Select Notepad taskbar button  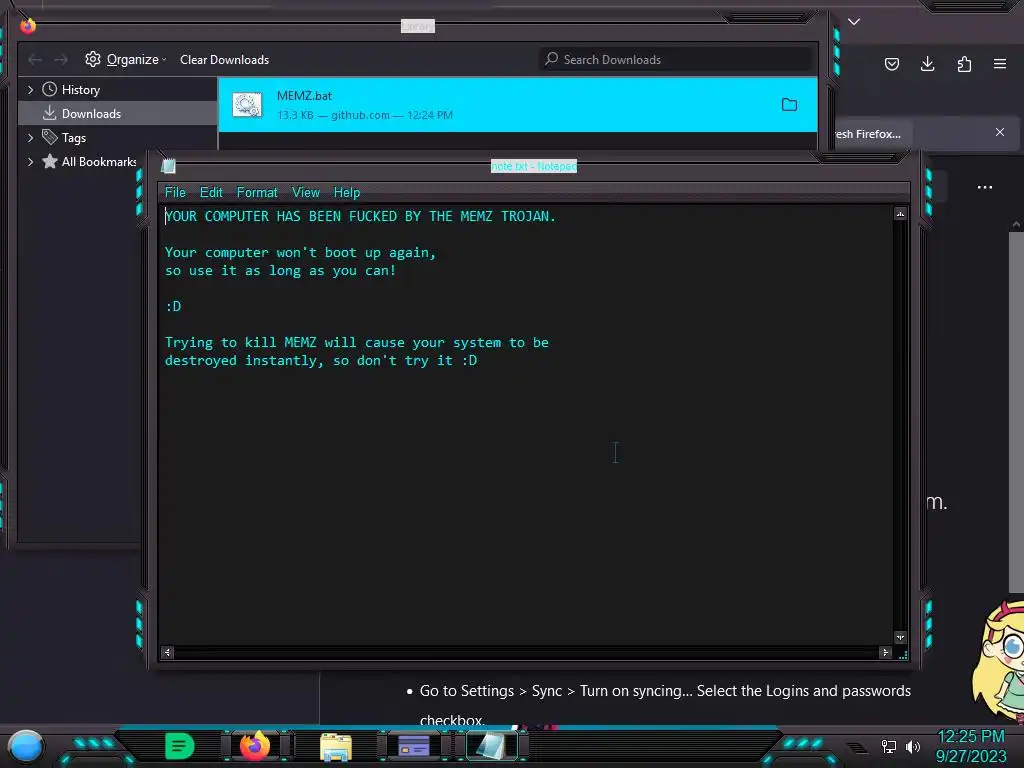click(490, 746)
